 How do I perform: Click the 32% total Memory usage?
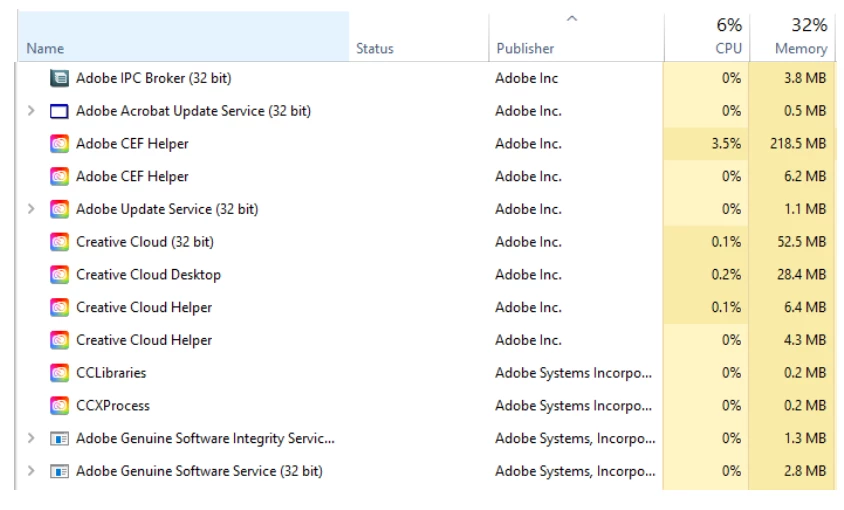(x=809, y=25)
